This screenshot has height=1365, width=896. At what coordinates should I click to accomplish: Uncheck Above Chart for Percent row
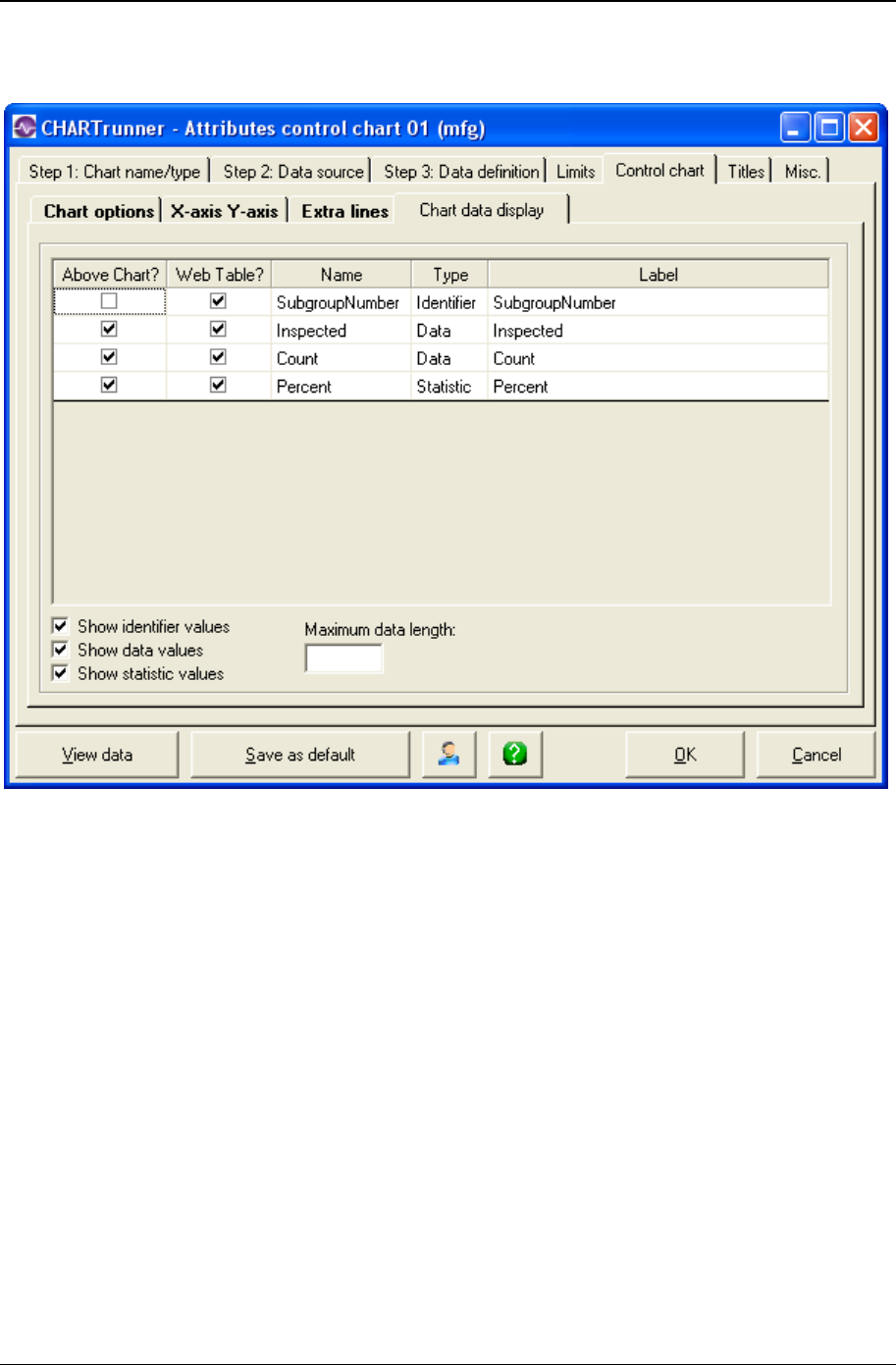[109, 385]
